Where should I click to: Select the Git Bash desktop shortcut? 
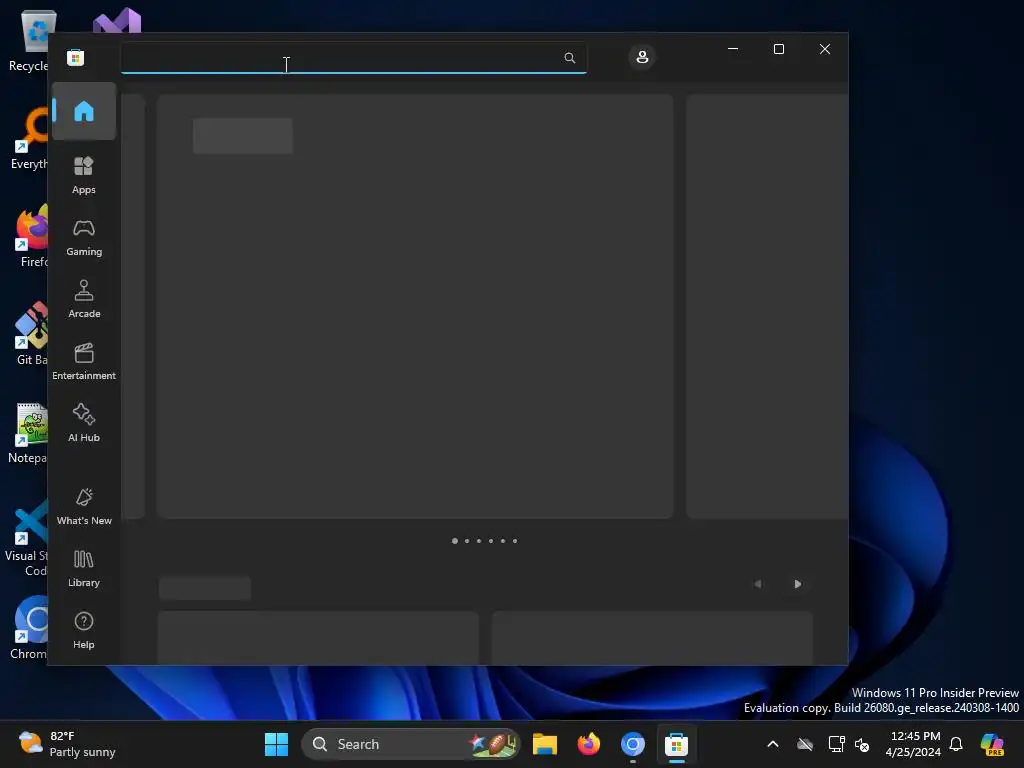click(x=31, y=334)
